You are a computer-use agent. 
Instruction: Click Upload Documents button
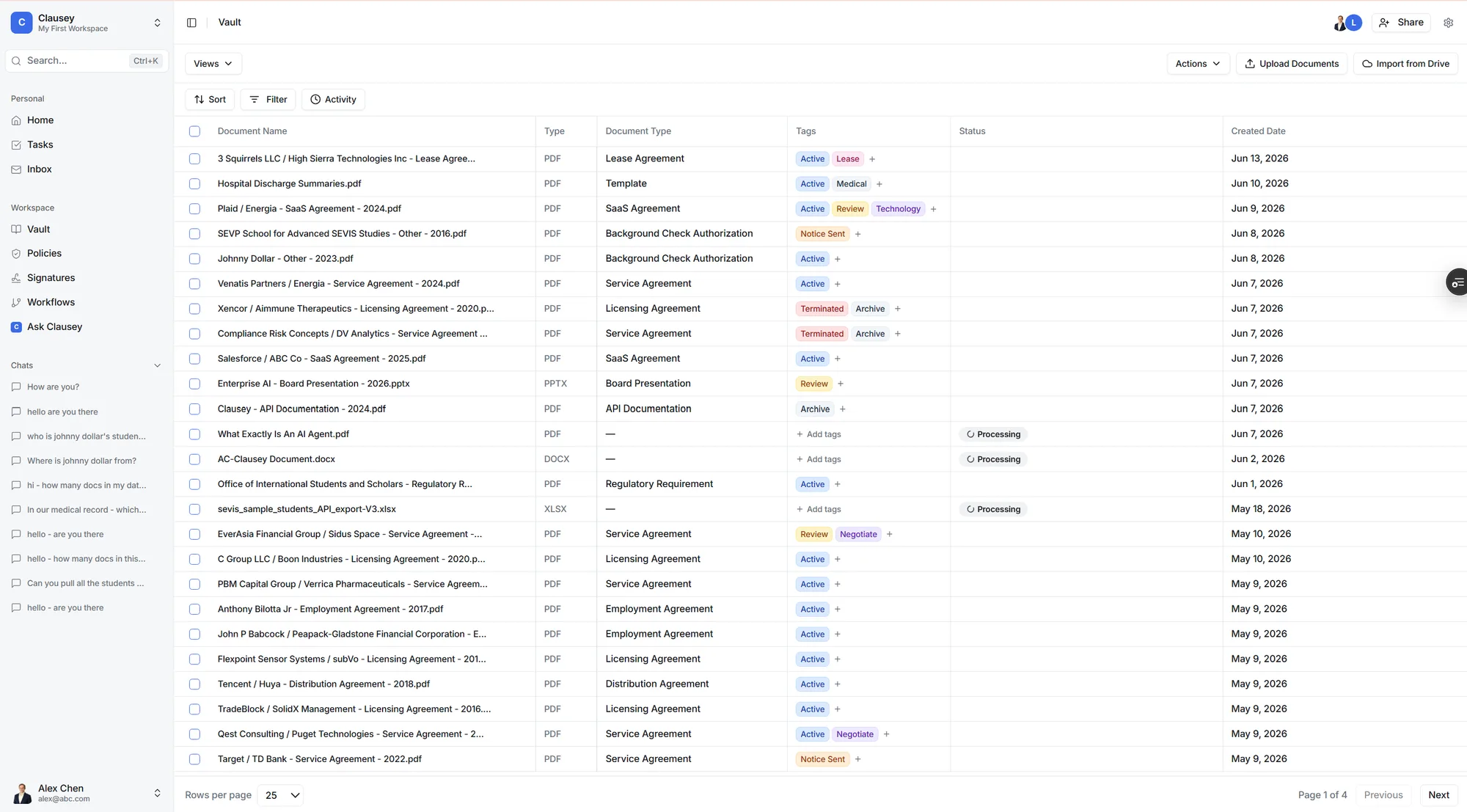(1292, 64)
